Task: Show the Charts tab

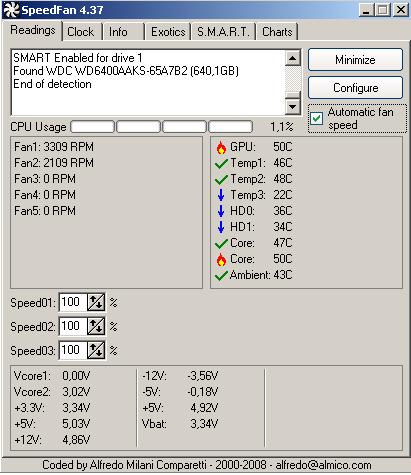Action: click(277, 32)
